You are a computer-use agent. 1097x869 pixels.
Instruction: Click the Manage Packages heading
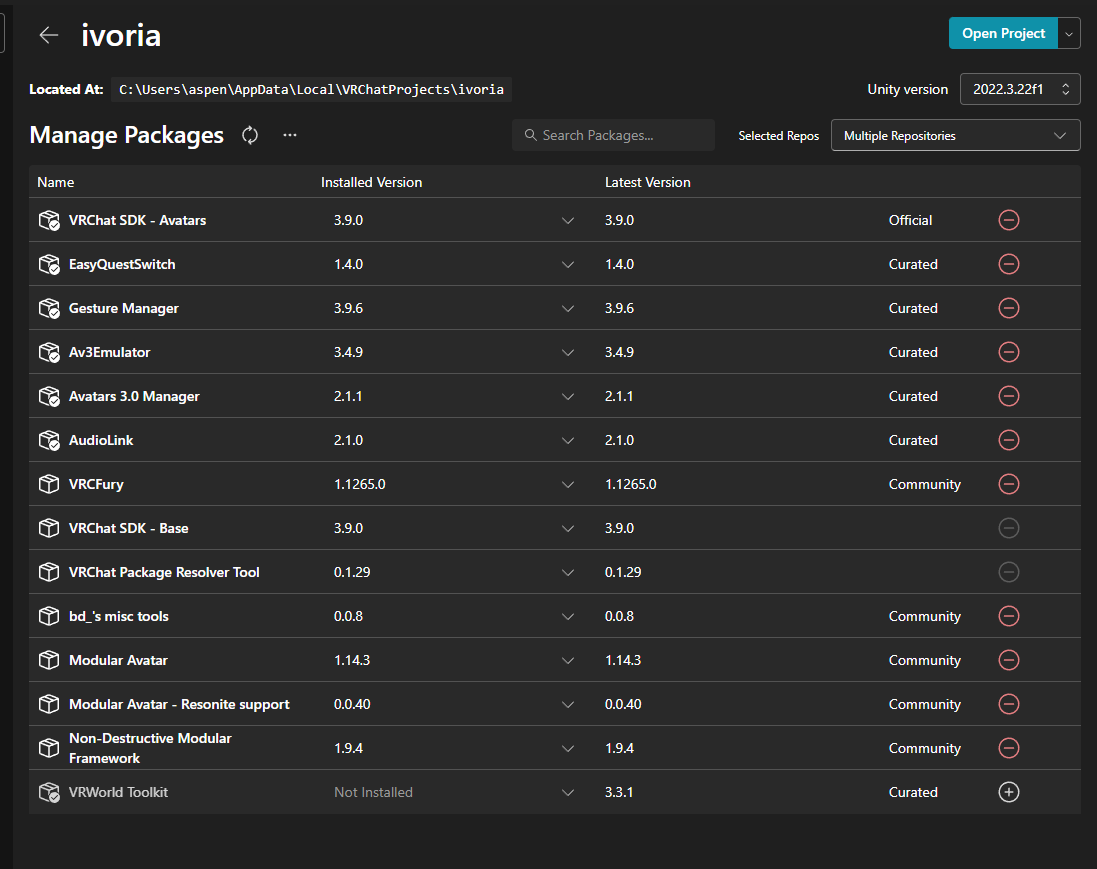pos(127,135)
